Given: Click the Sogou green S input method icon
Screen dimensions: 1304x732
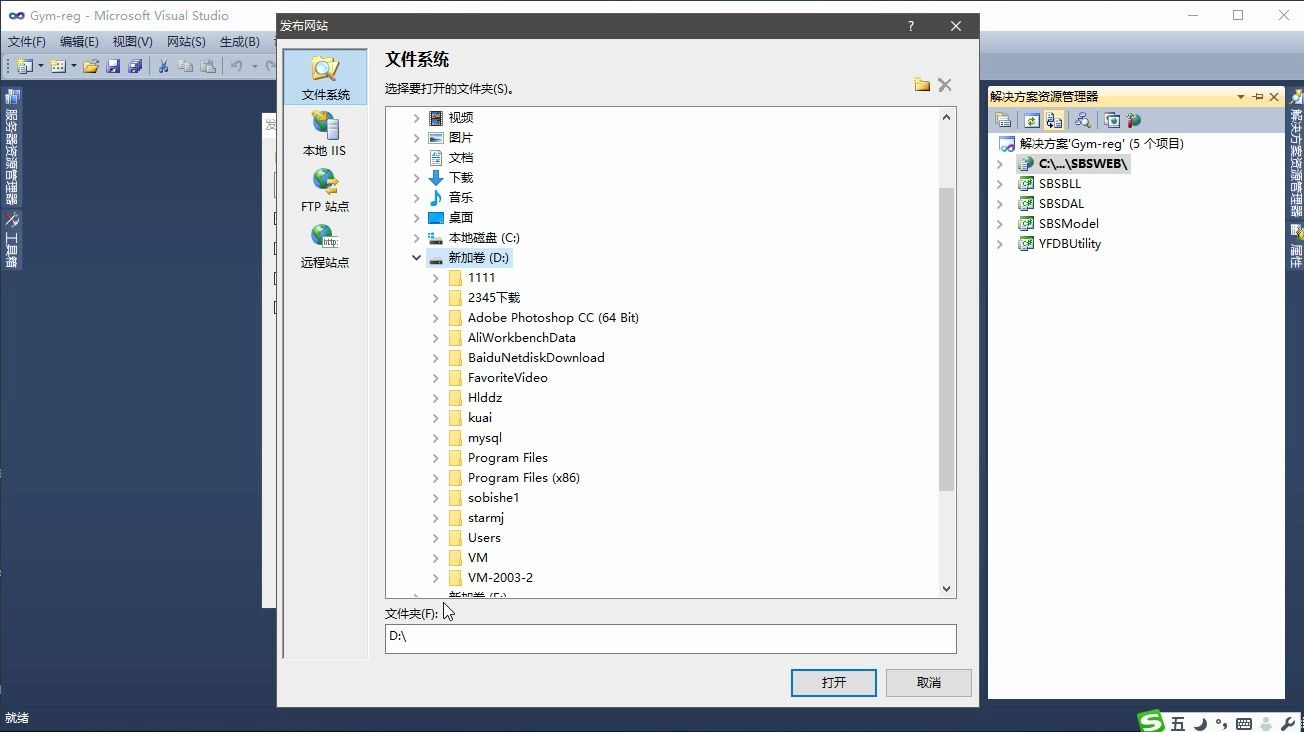Looking at the screenshot, I should (x=1152, y=722).
